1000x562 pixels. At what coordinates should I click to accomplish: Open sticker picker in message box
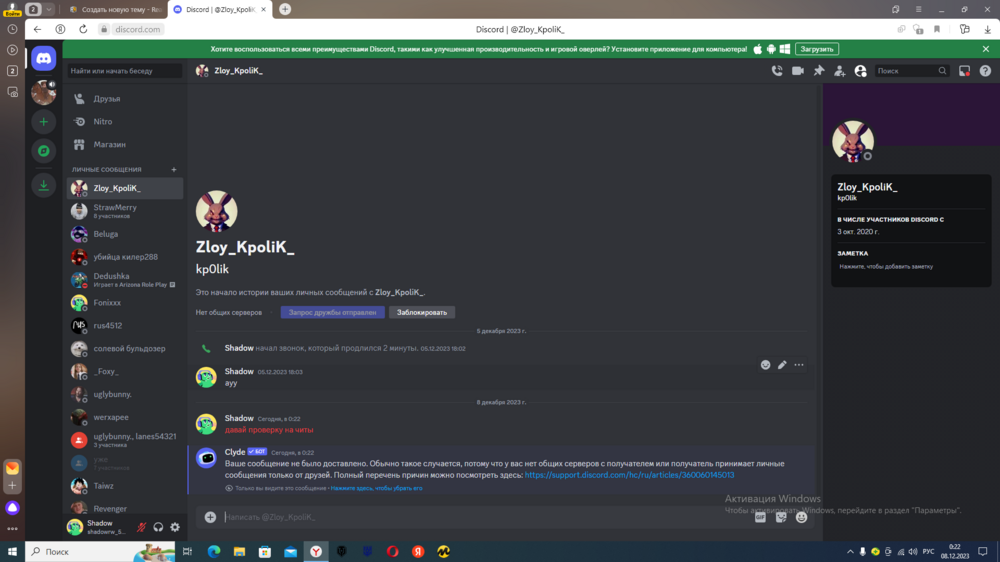781,517
